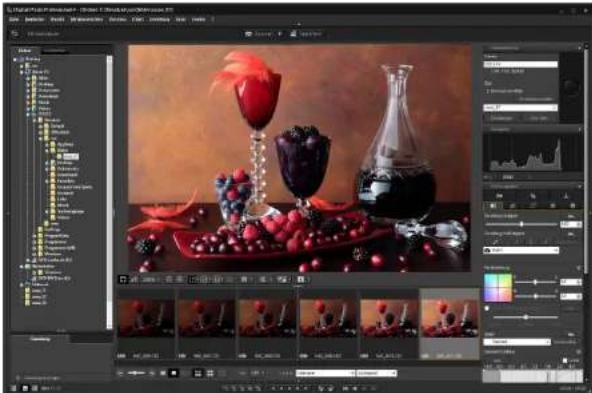Switch to the second tab beside the Folder tab
Image resolution: width=592 pixels, height=393 pixels.
pyautogui.click(x=54, y=51)
